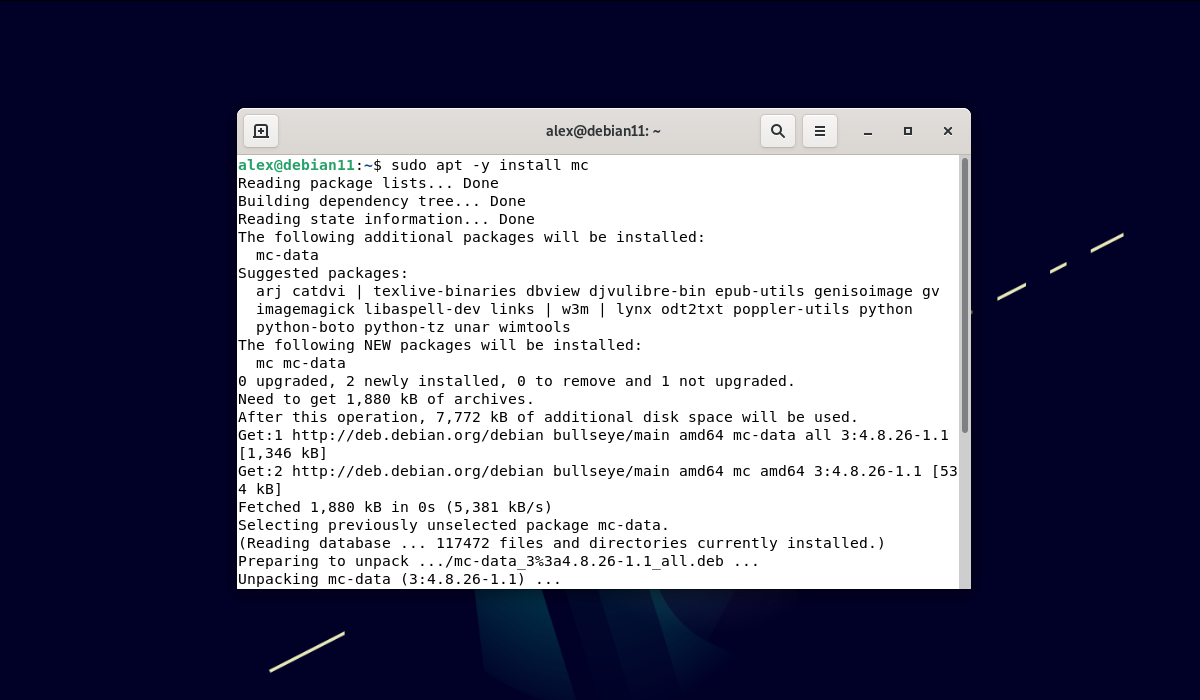Open a new terminal tab
This screenshot has width=1200, height=700.
coord(261,131)
